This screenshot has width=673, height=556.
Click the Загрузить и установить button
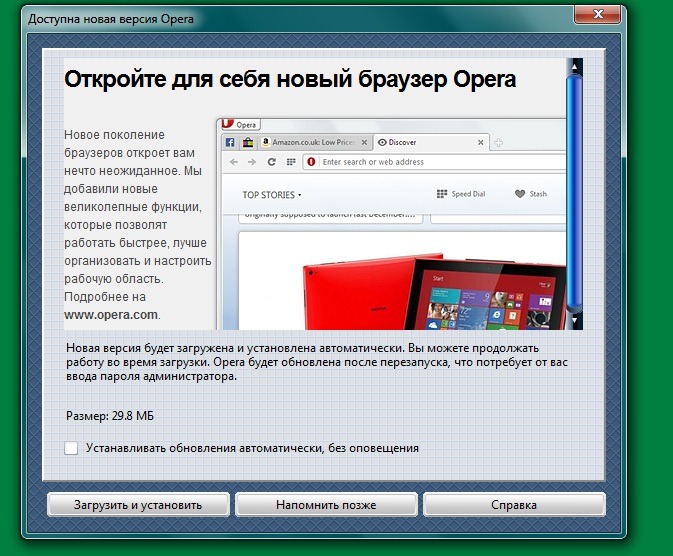138,504
